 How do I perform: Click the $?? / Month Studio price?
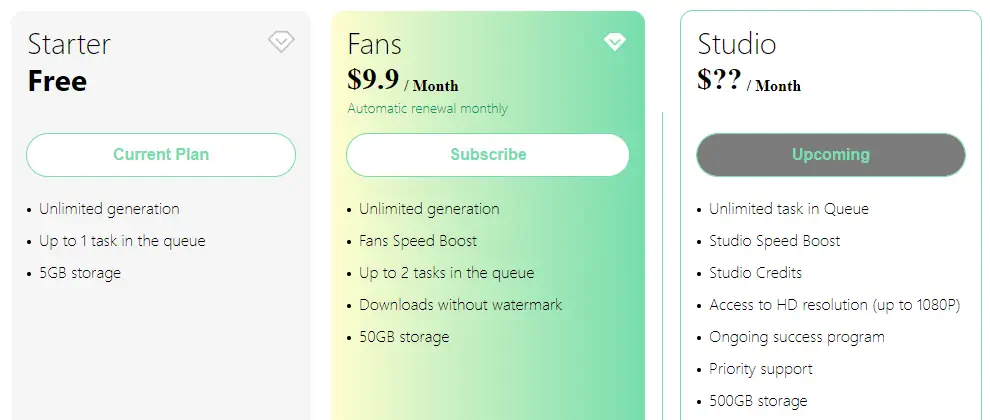pyautogui.click(x=749, y=81)
